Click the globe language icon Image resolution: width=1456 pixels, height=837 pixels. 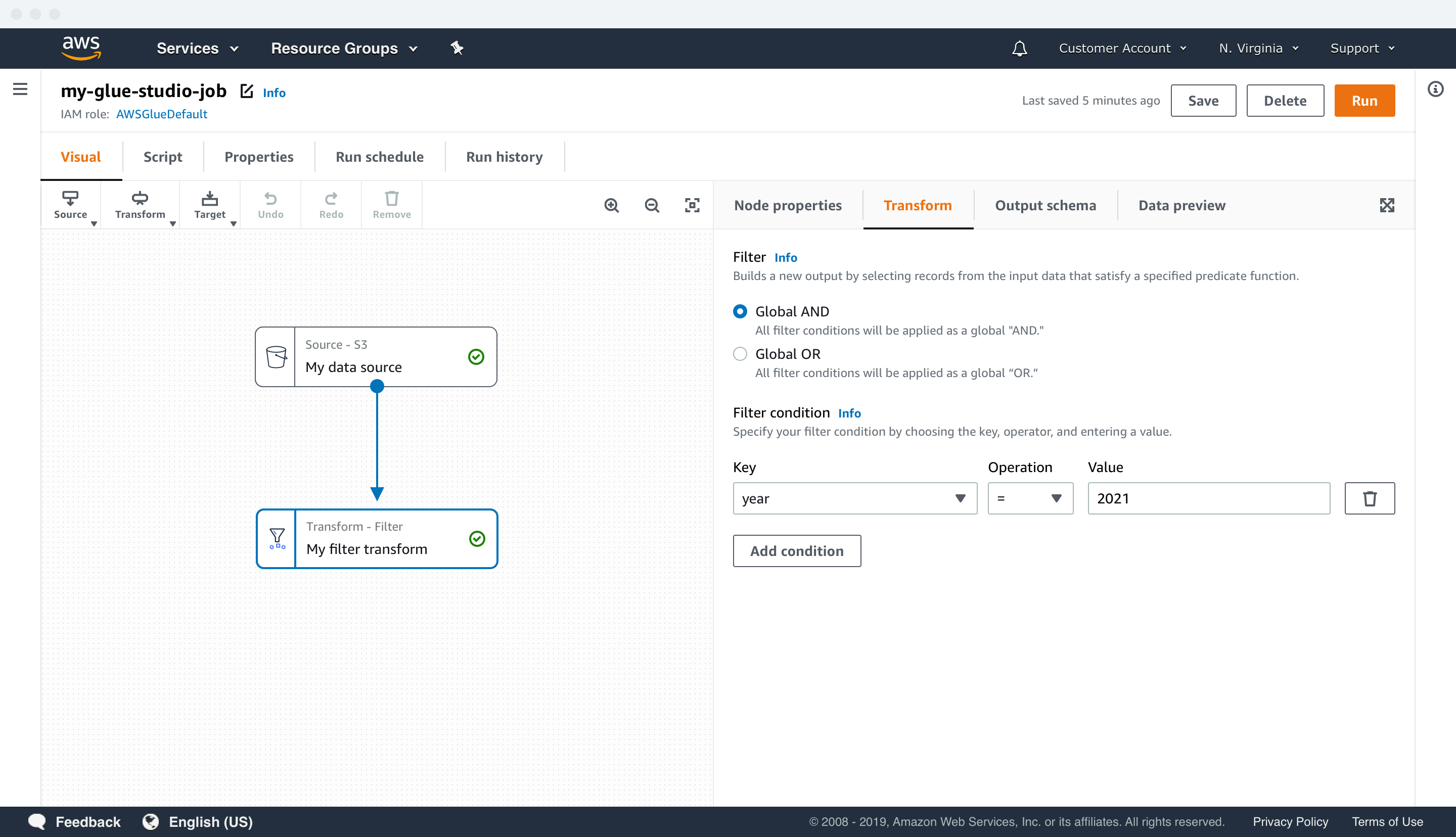click(x=151, y=821)
